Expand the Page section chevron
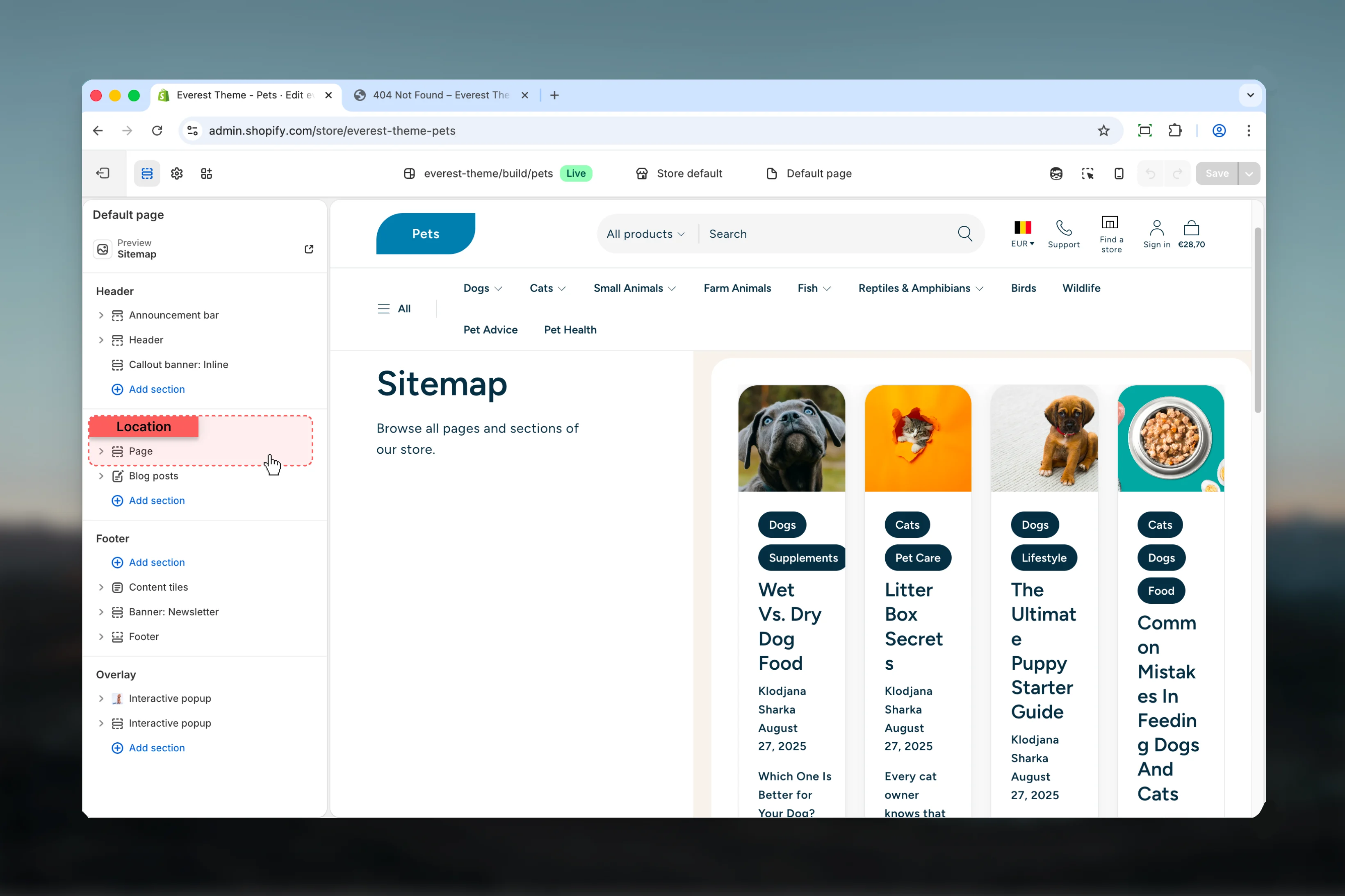1345x896 pixels. (x=101, y=451)
